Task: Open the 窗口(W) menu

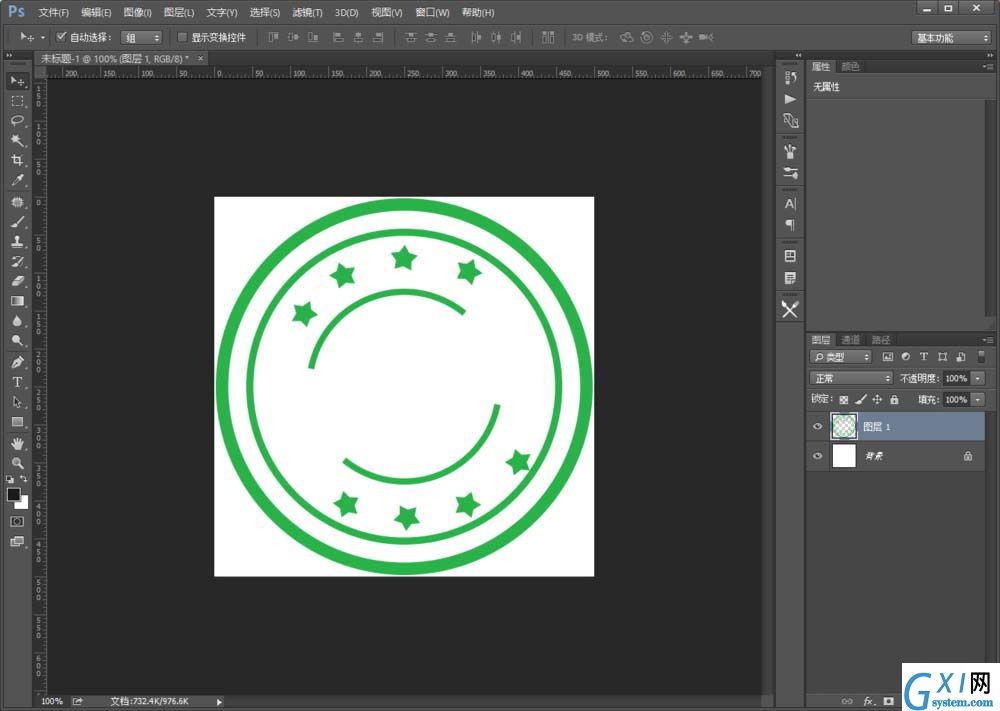Action: (x=432, y=12)
